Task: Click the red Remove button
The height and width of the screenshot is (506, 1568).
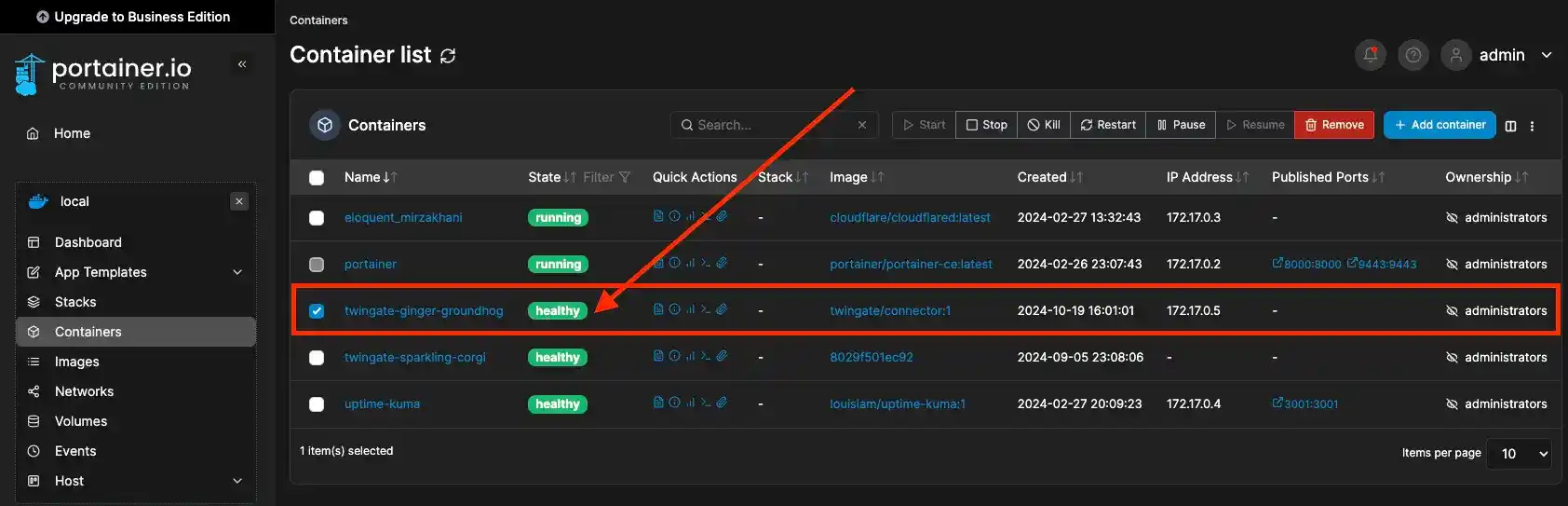Action: (x=1333, y=125)
